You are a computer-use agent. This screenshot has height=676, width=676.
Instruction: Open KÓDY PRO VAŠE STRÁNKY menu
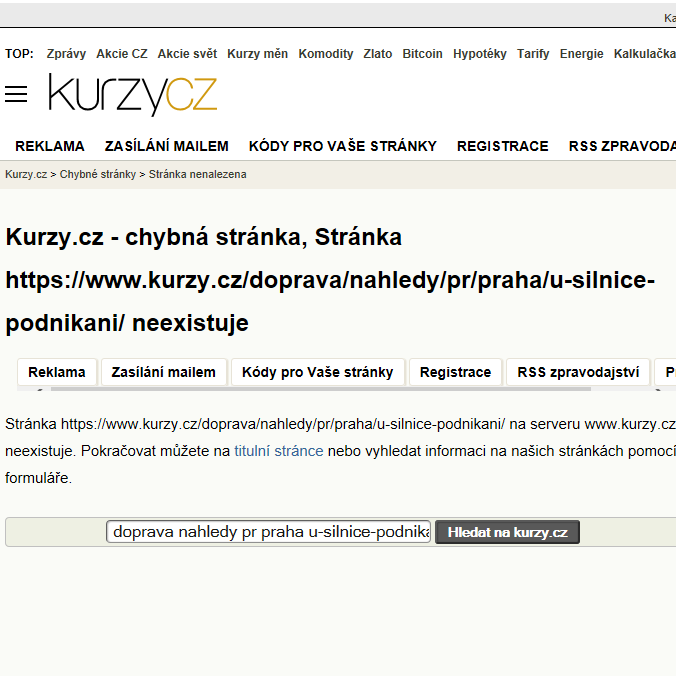(343, 146)
